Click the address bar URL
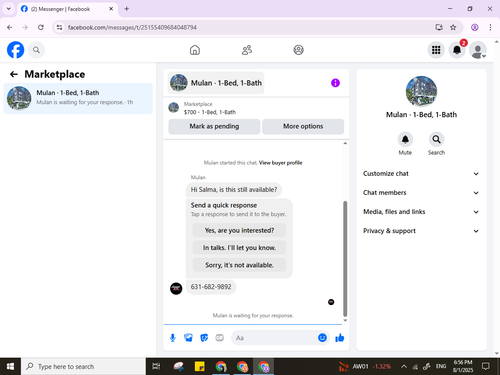This screenshot has width=500, height=375. click(132, 27)
